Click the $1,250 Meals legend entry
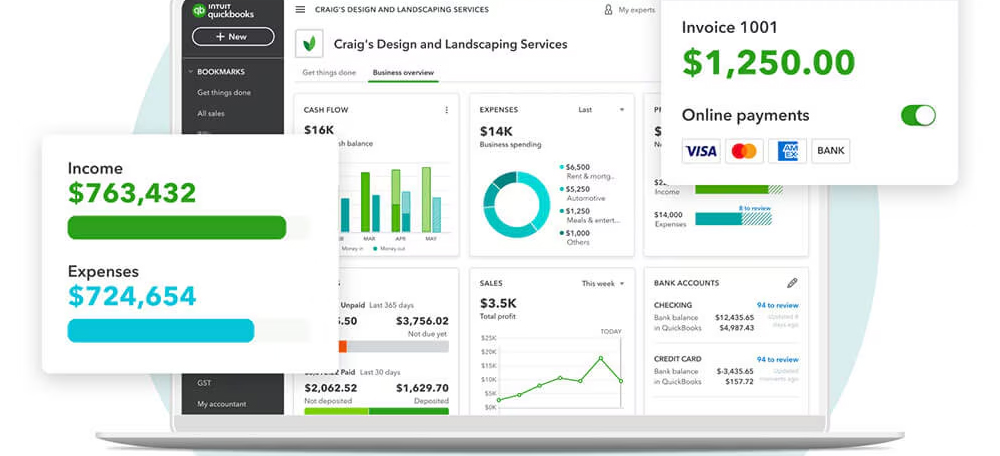The height and width of the screenshot is (456, 1000). tap(589, 215)
